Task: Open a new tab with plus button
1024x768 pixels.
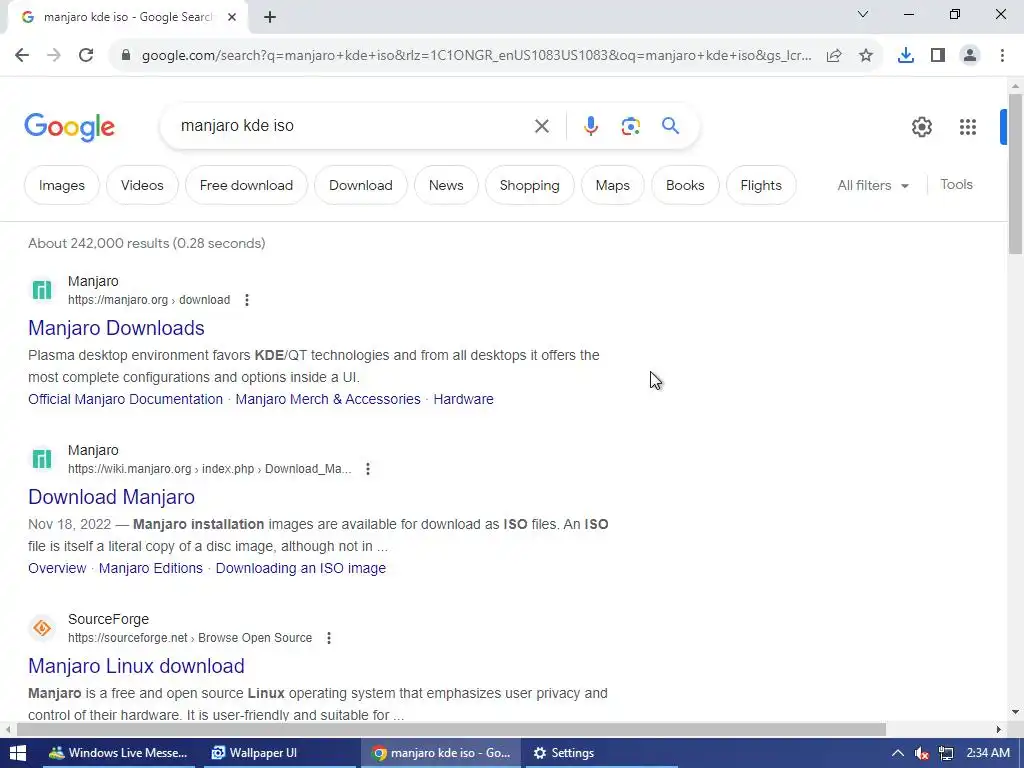Action: [x=270, y=18]
